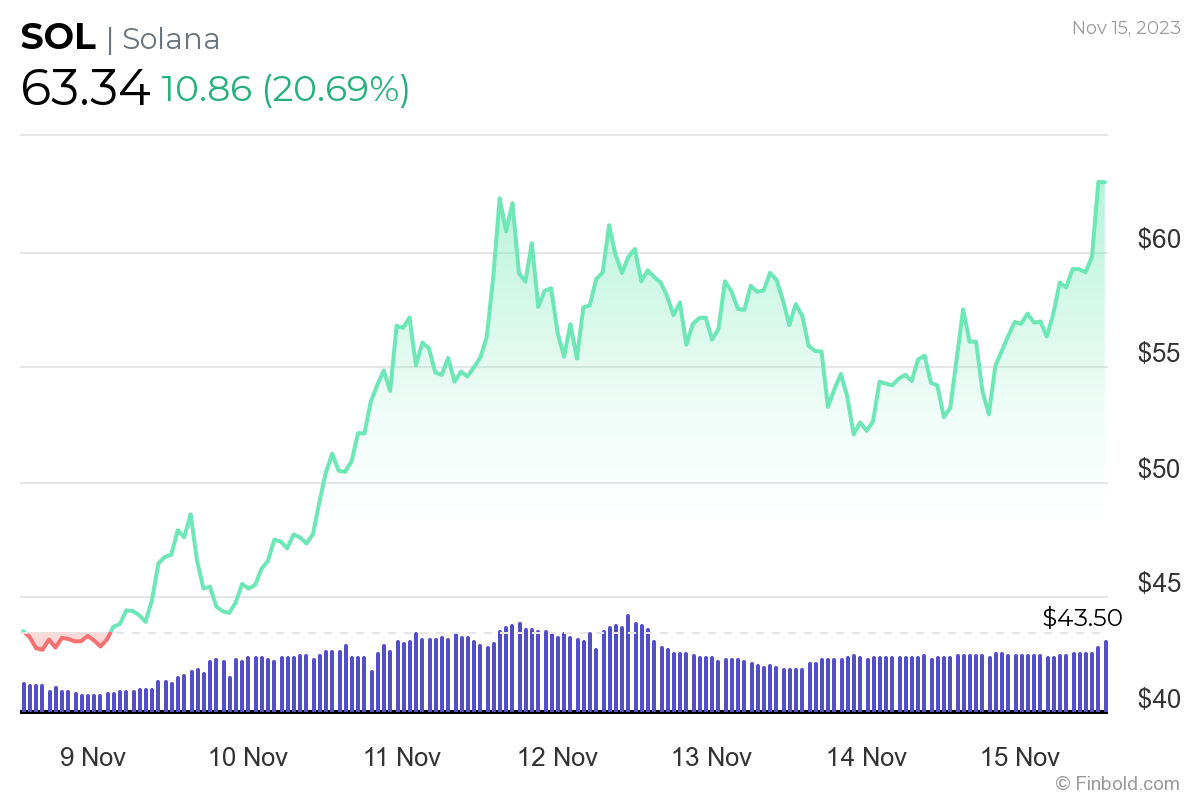Open the Finbold.com watermark link
The width and height of the screenshot is (1200, 800).
click(x=1117, y=783)
